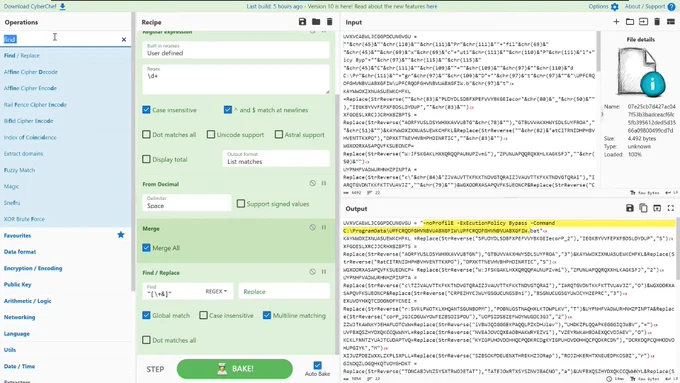Viewport: 680px width, 383px height.
Task: Enable Case insensitive in Find / Replace
Action: [203, 315]
